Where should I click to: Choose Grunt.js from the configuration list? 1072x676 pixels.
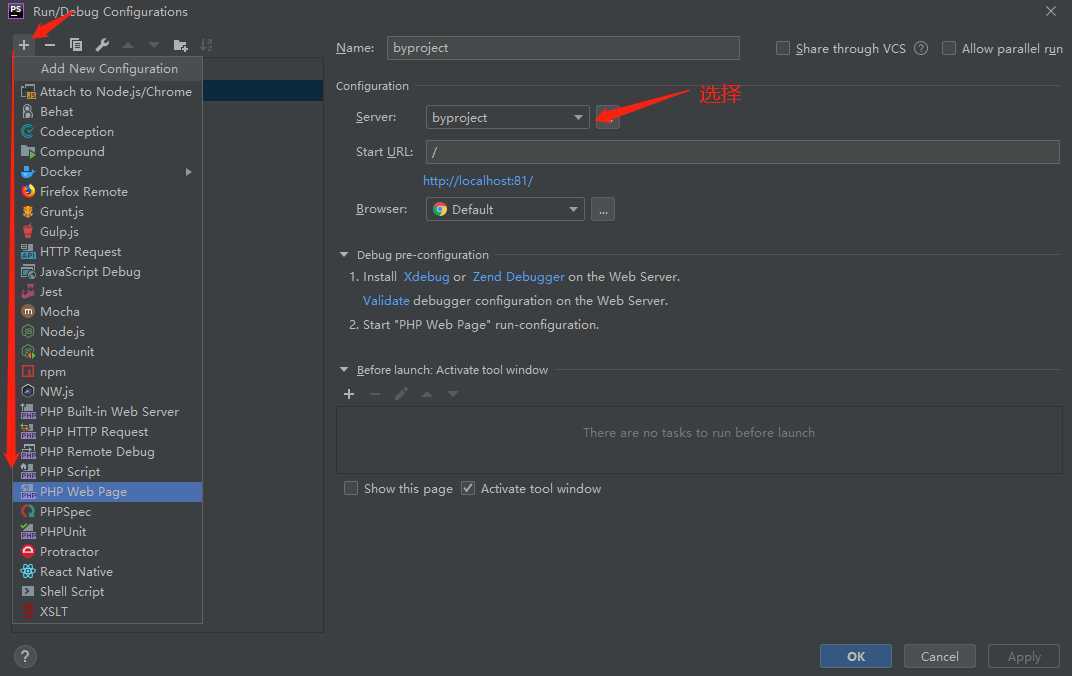107,212
